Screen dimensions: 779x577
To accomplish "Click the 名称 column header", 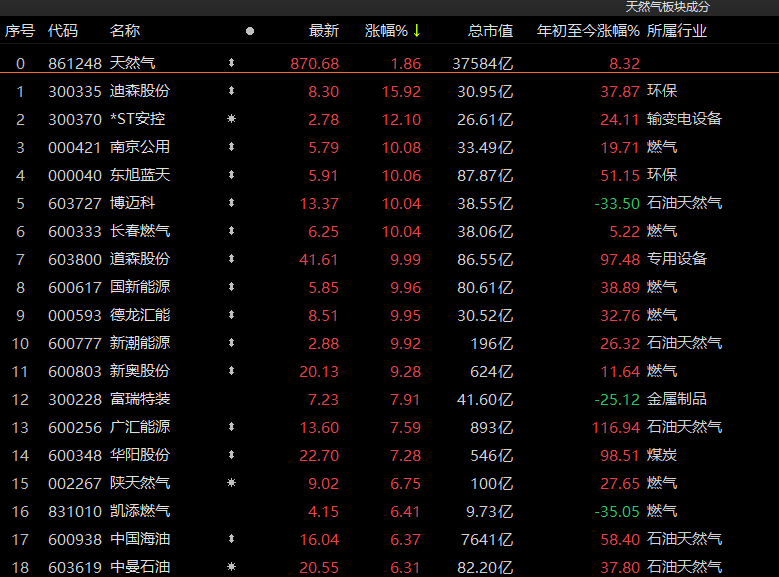I will [x=125, y=31].
